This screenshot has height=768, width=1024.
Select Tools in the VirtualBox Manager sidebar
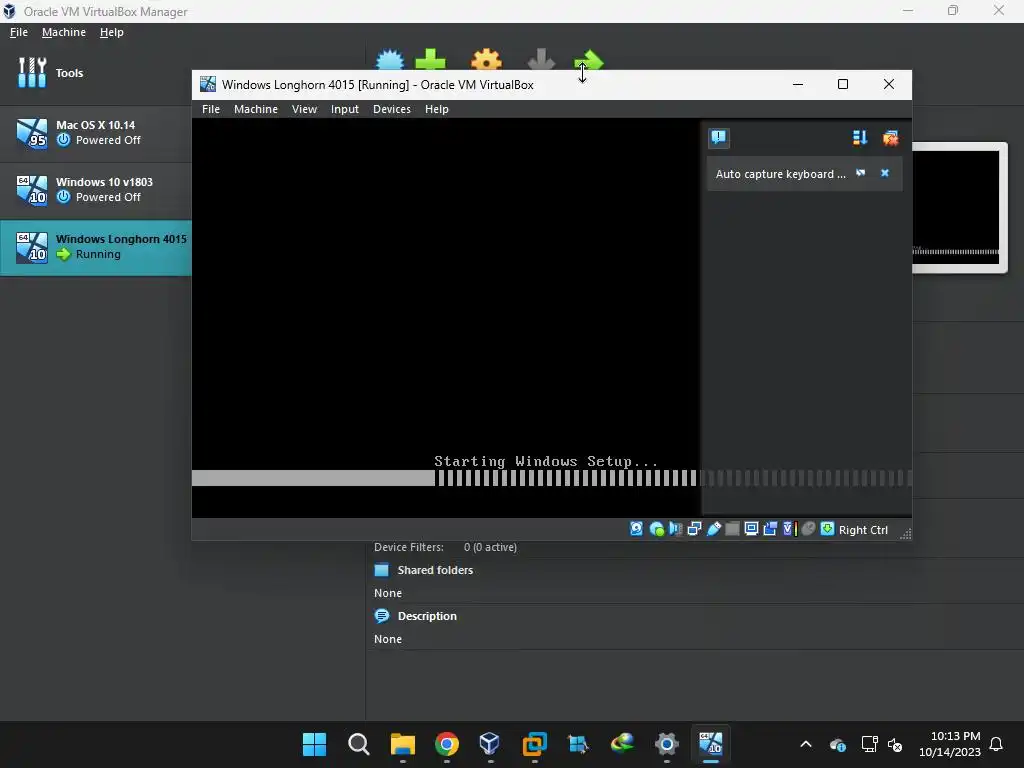[x=95, y=73]
